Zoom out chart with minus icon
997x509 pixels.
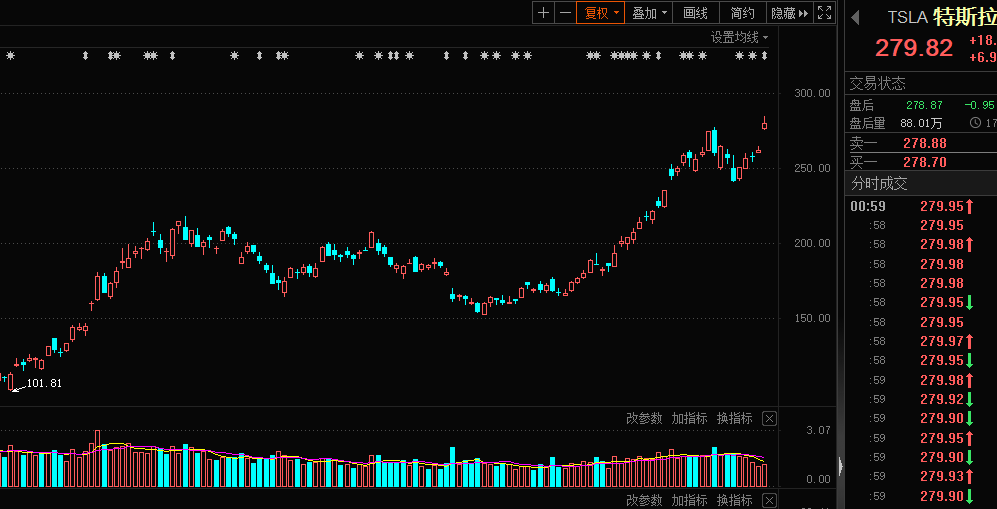click(565, 13)
